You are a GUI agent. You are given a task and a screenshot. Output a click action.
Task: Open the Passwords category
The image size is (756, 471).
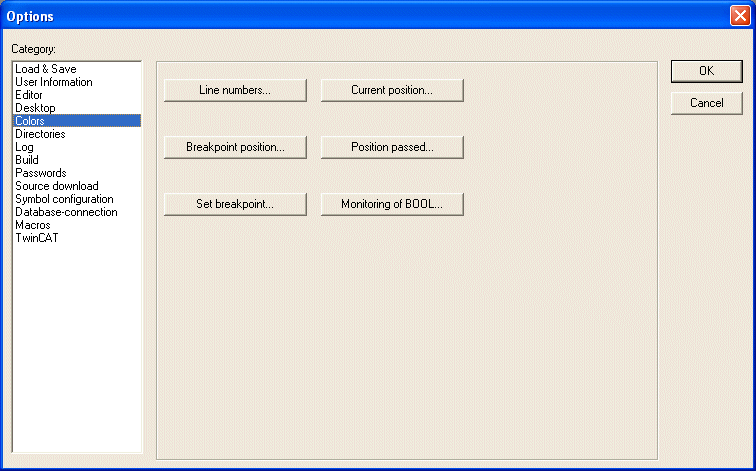[x=77, y=173]
